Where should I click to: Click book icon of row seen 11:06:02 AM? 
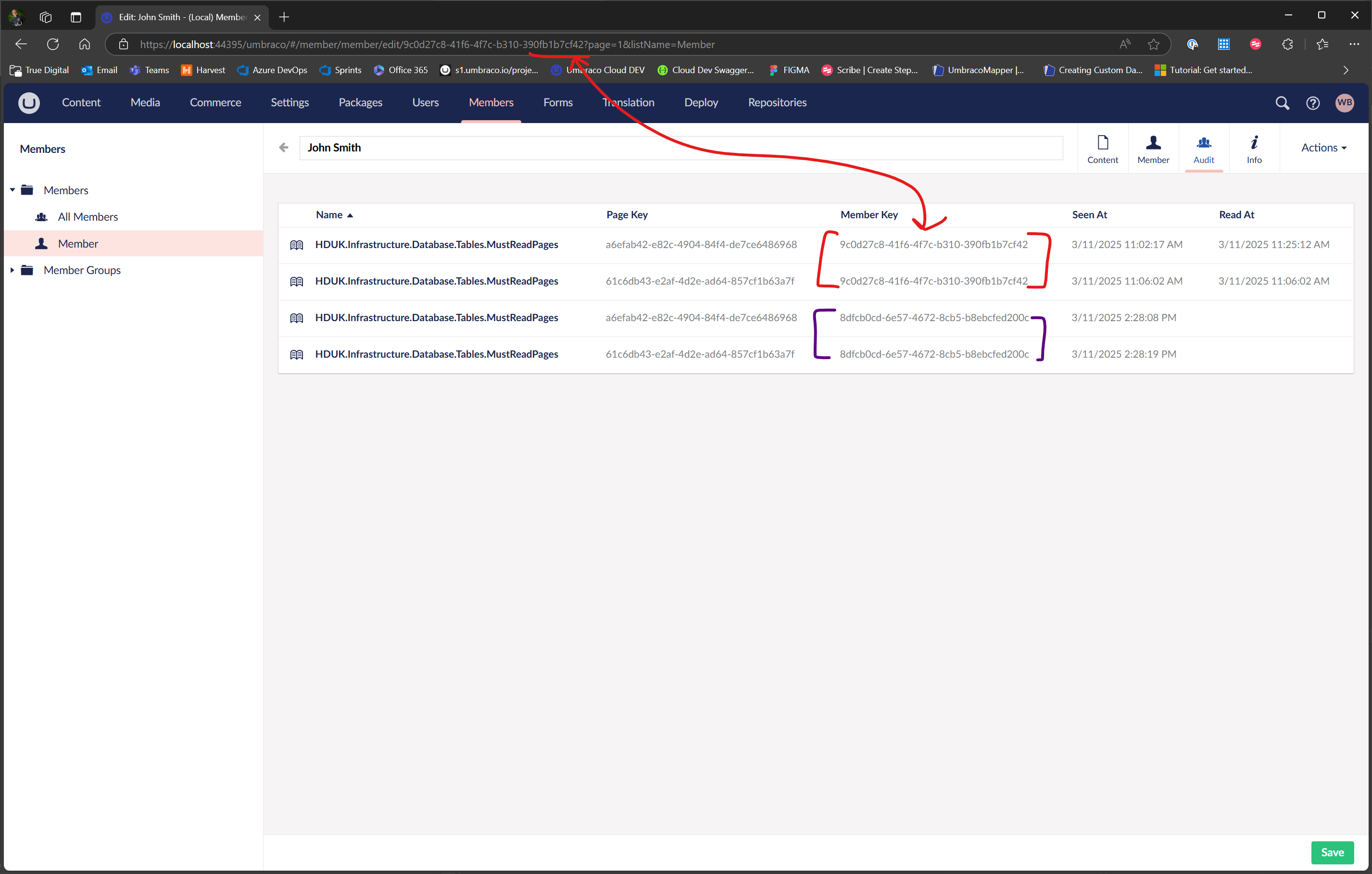[x=296, y=281]
